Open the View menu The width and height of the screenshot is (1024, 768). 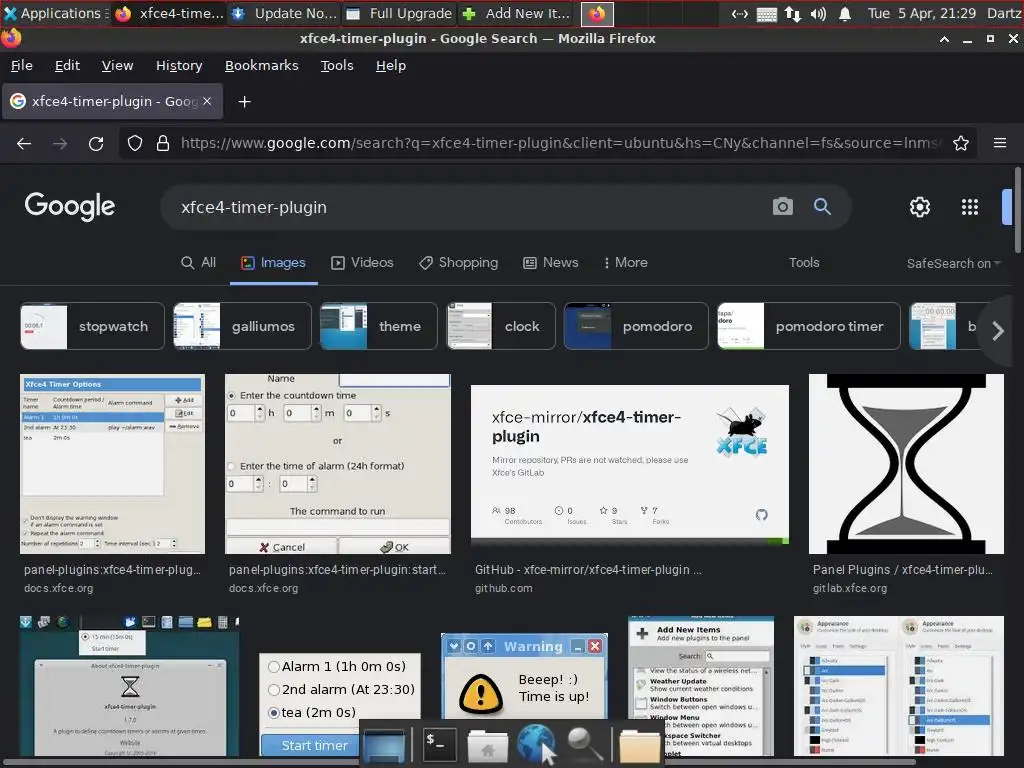click(x=118, y=65)
